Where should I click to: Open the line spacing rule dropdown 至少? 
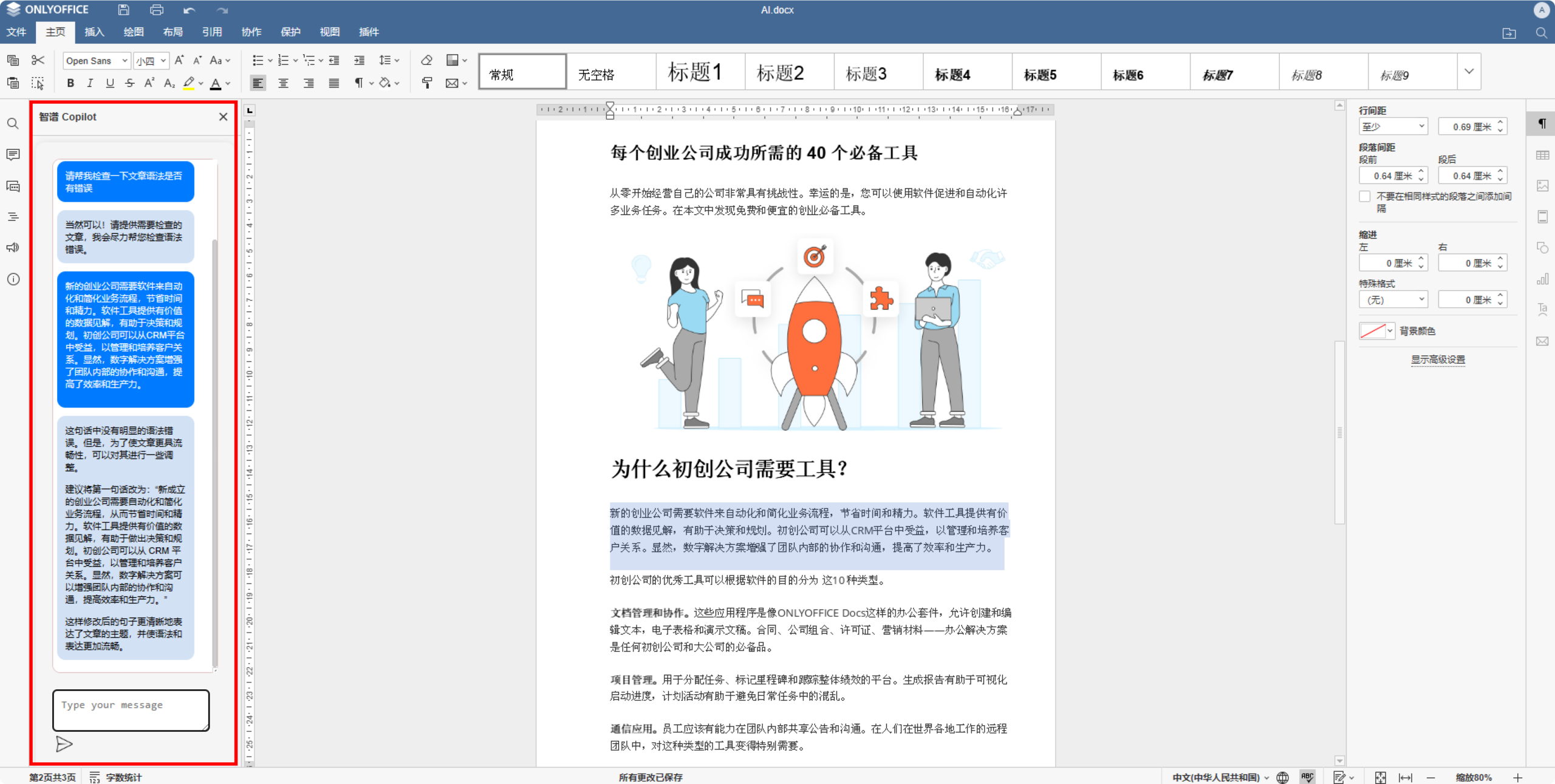(x=1393, y=126)
